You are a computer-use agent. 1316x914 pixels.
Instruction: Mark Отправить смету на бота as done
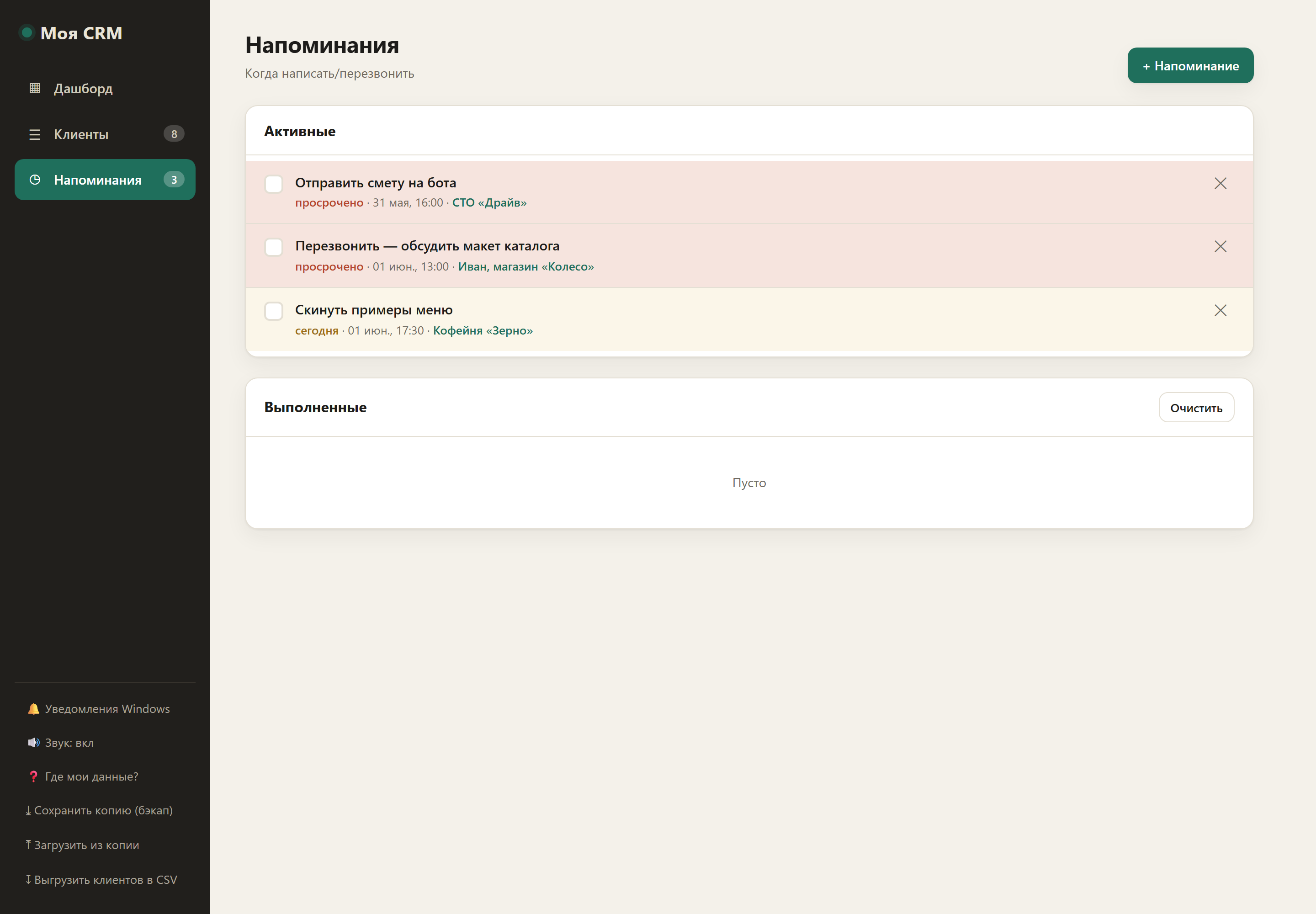(274, 185)
